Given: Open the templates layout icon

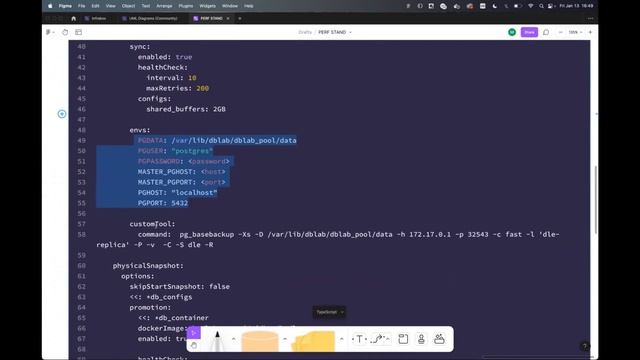Looking at the screenshot, I should (78, 32).
